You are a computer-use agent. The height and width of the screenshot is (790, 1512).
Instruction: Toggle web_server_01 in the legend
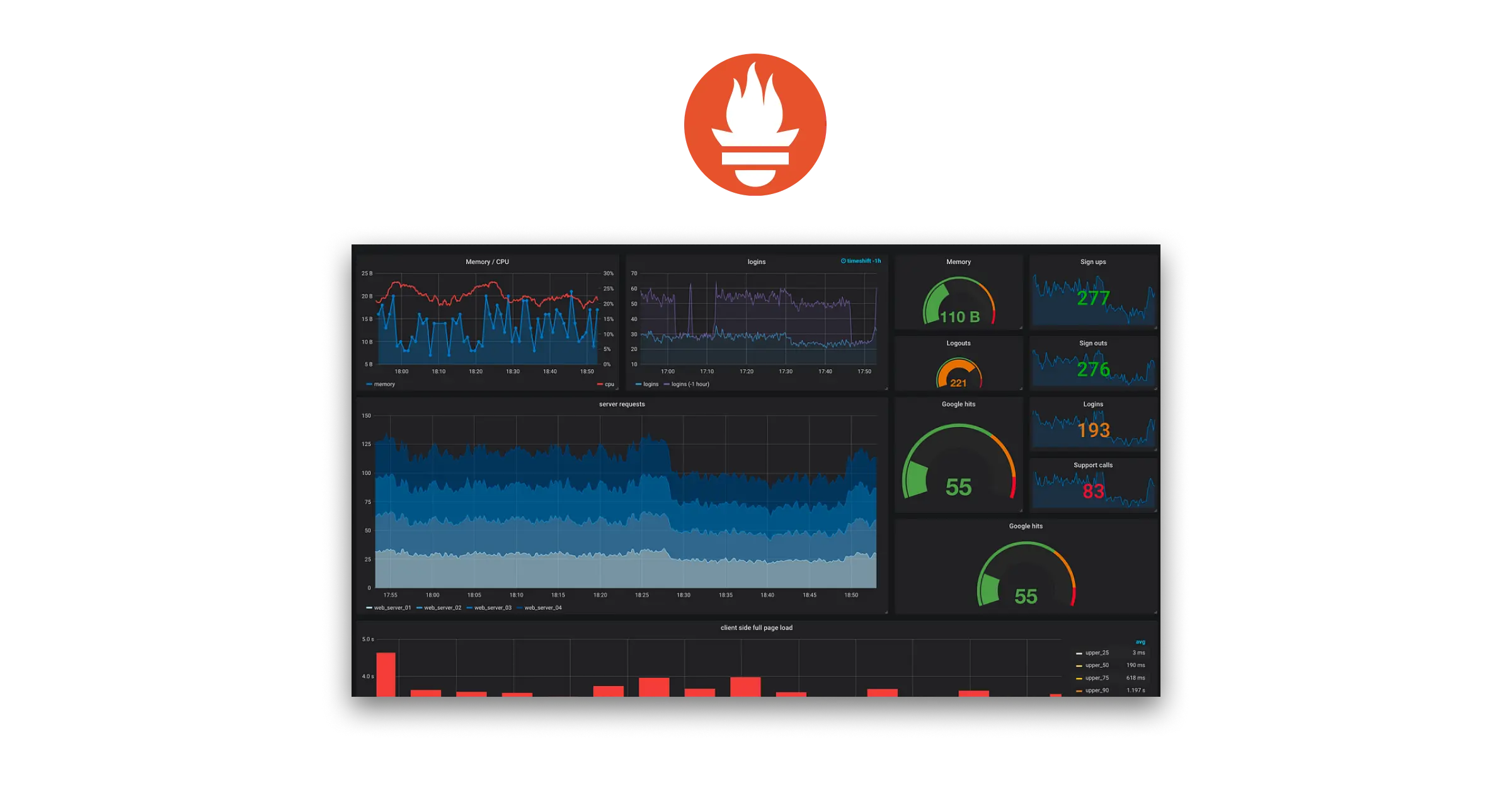tap(392, 608)
